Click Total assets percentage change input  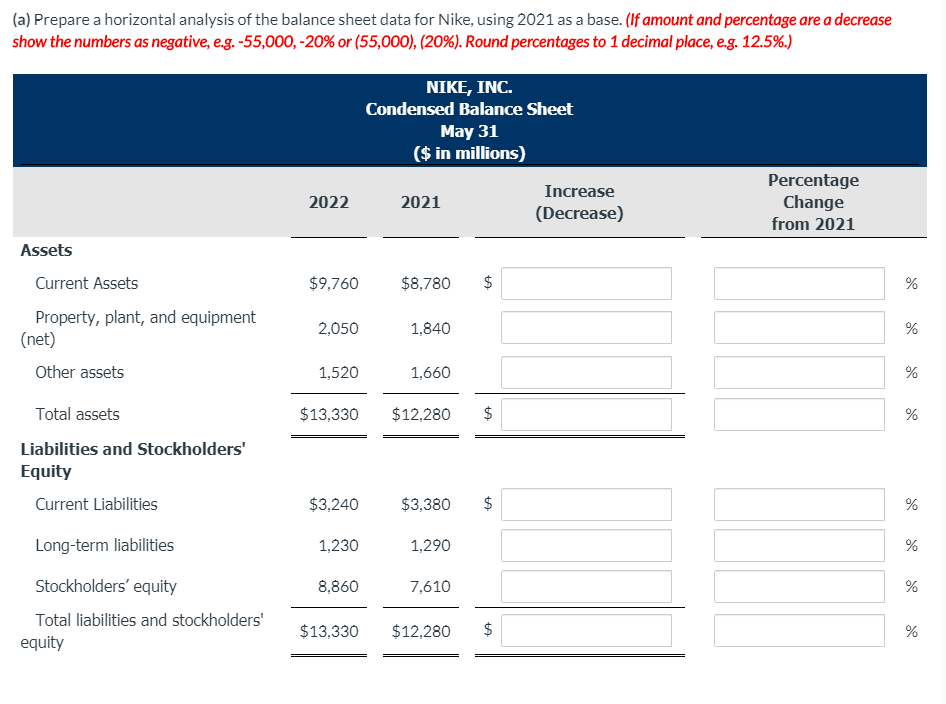[x=799, y=414]
